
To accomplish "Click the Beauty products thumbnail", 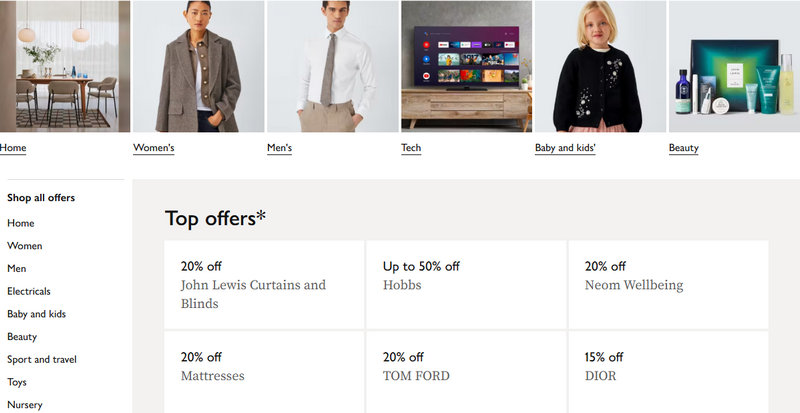I will pyautogui.click(x=734, y=66).
